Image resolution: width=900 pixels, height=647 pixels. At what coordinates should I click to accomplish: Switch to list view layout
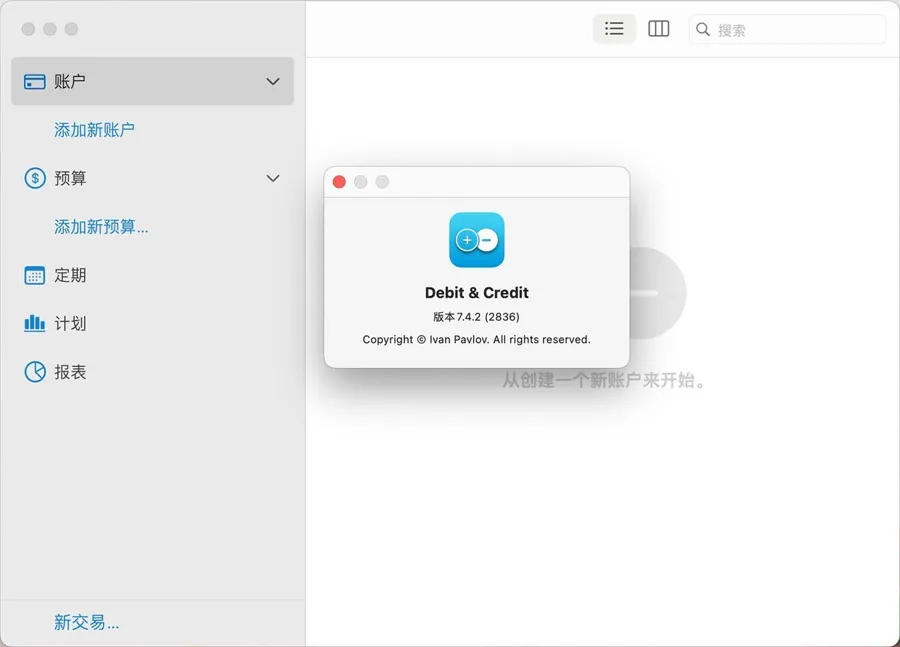pos(614,29)
